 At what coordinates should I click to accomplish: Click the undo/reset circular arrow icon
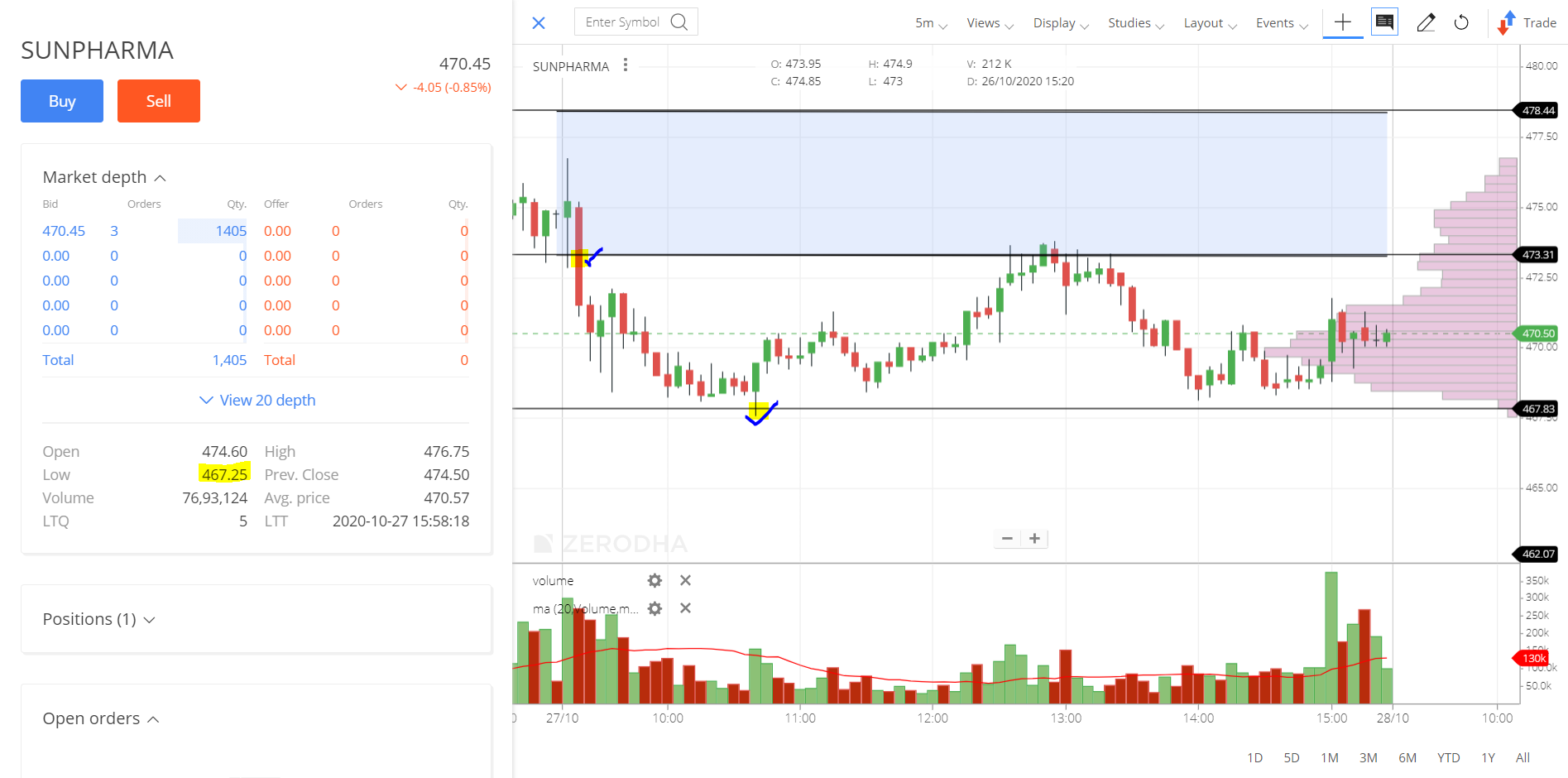coord(1461,22)
